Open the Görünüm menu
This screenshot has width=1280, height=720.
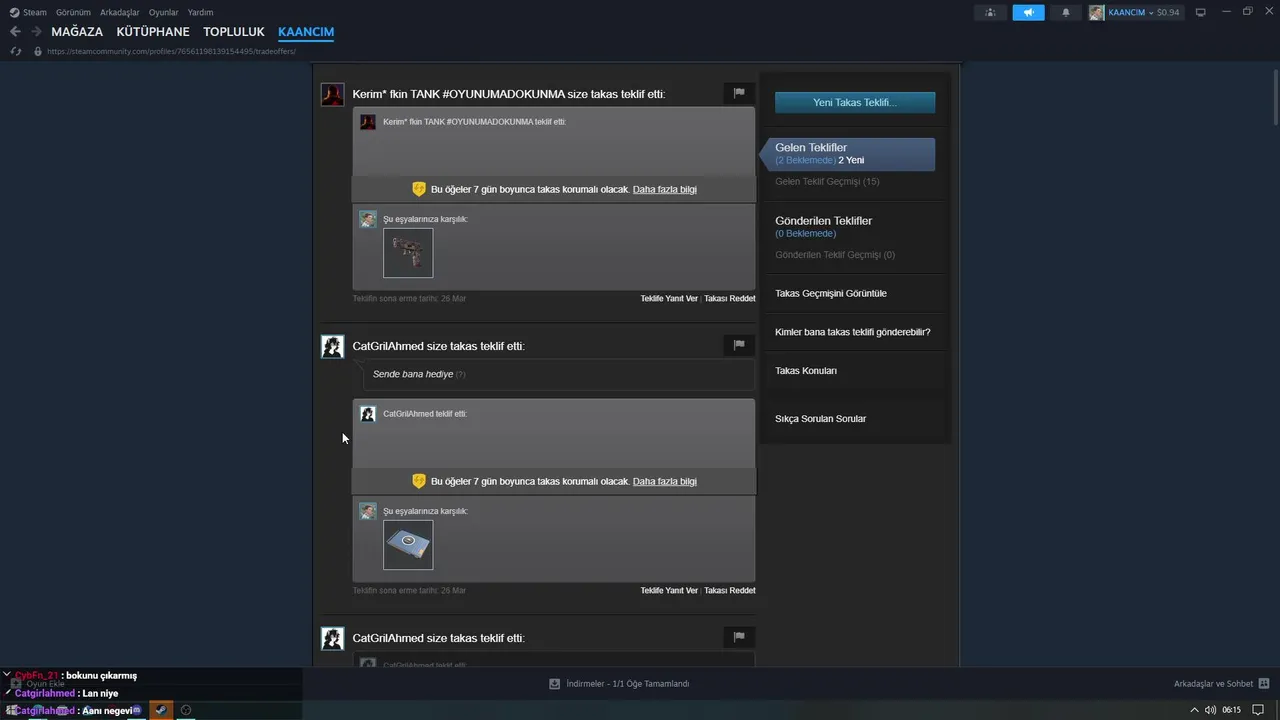pos(73,12)
